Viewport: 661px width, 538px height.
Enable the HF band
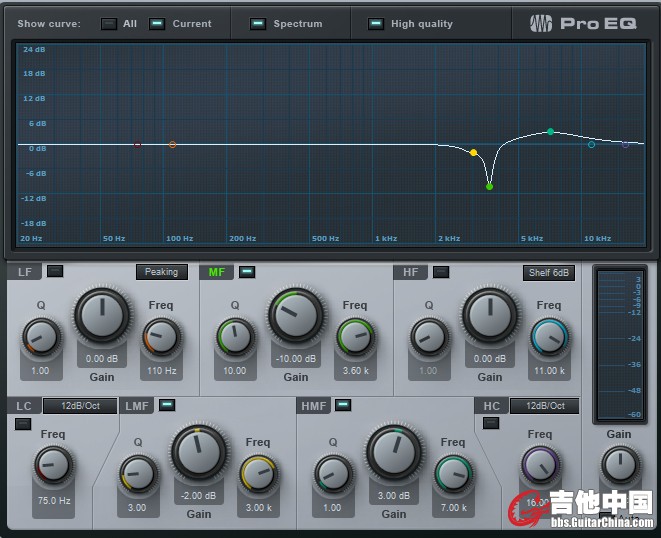(441, 271)
